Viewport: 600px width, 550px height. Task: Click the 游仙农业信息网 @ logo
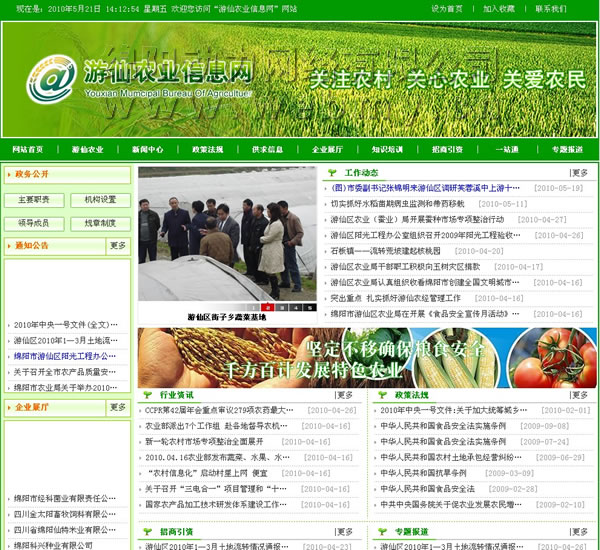[x=52, y=79]
